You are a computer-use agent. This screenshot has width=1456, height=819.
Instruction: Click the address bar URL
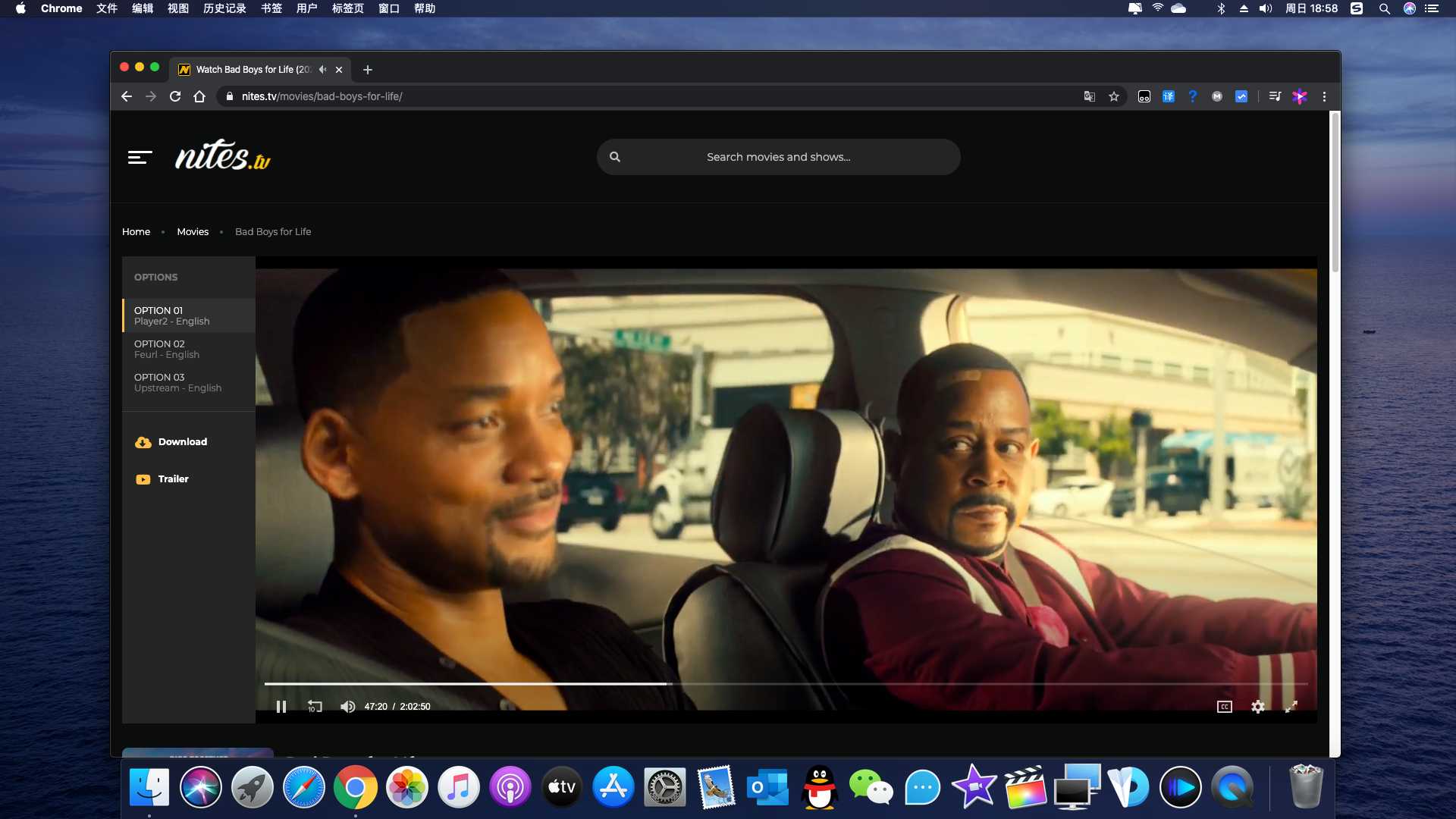tap(322, 96)
